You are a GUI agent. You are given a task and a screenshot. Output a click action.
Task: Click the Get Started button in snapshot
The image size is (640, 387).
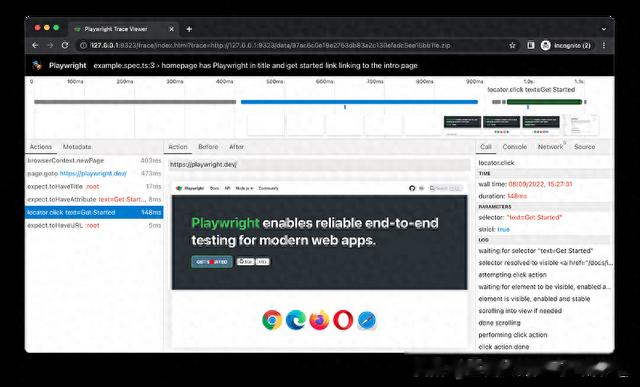(212, 262)
